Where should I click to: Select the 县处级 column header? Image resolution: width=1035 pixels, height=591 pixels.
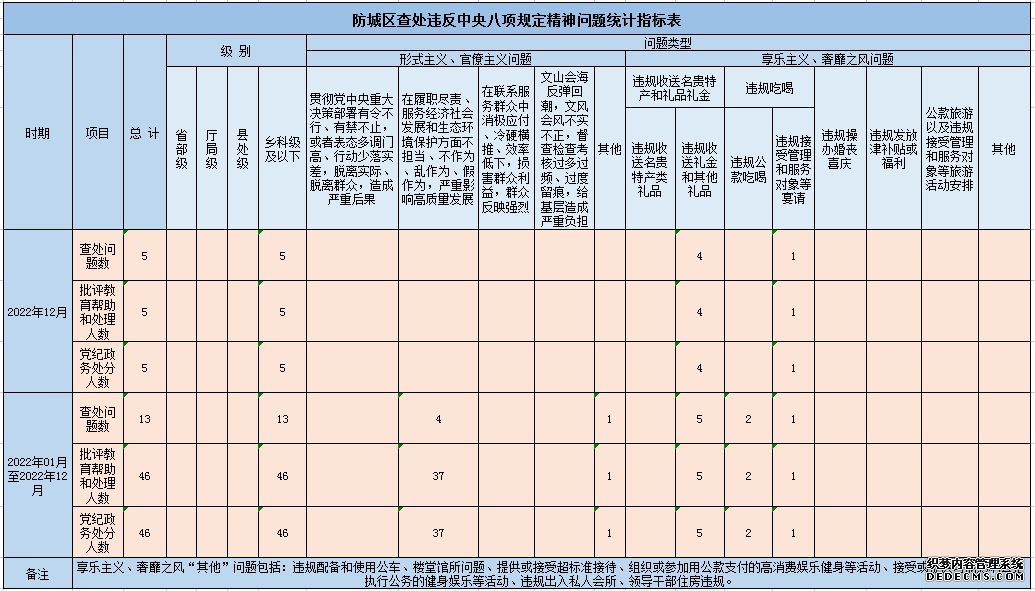pos(243,149)
